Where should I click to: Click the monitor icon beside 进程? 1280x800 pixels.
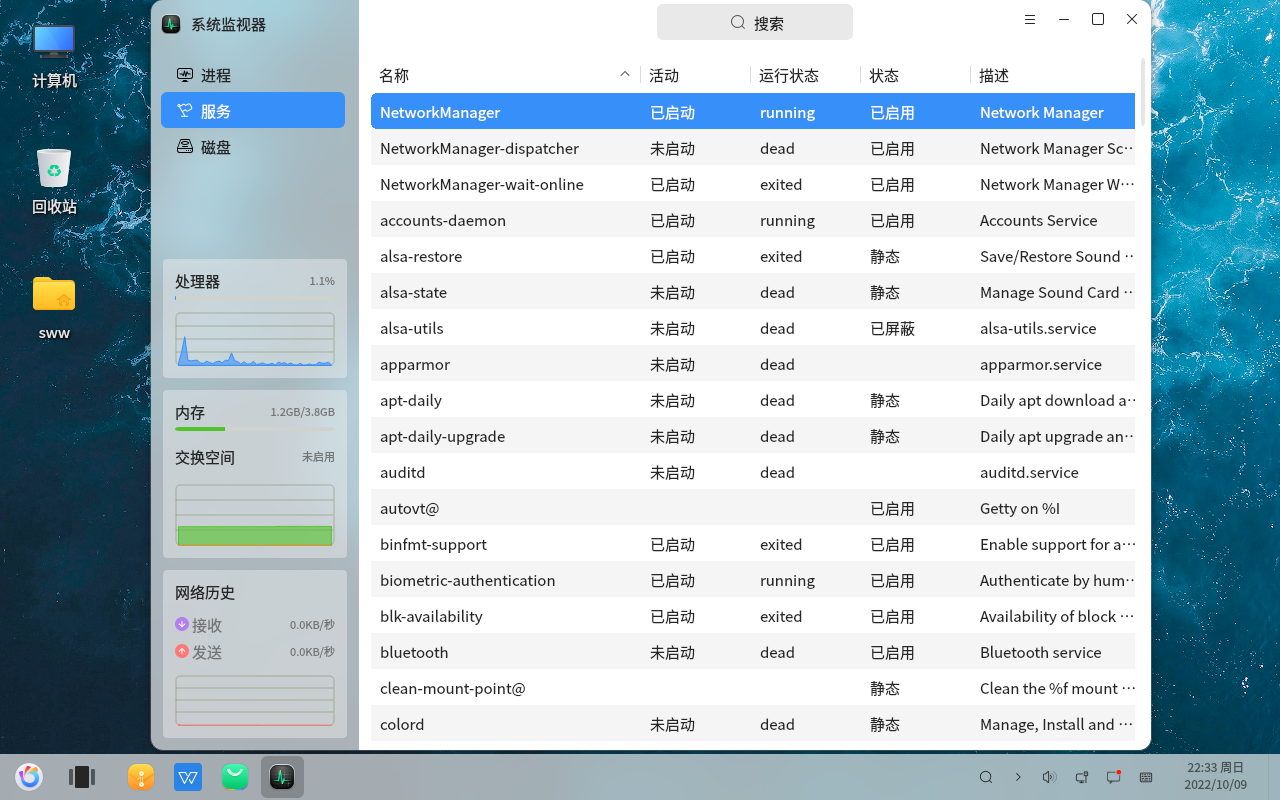184,75
